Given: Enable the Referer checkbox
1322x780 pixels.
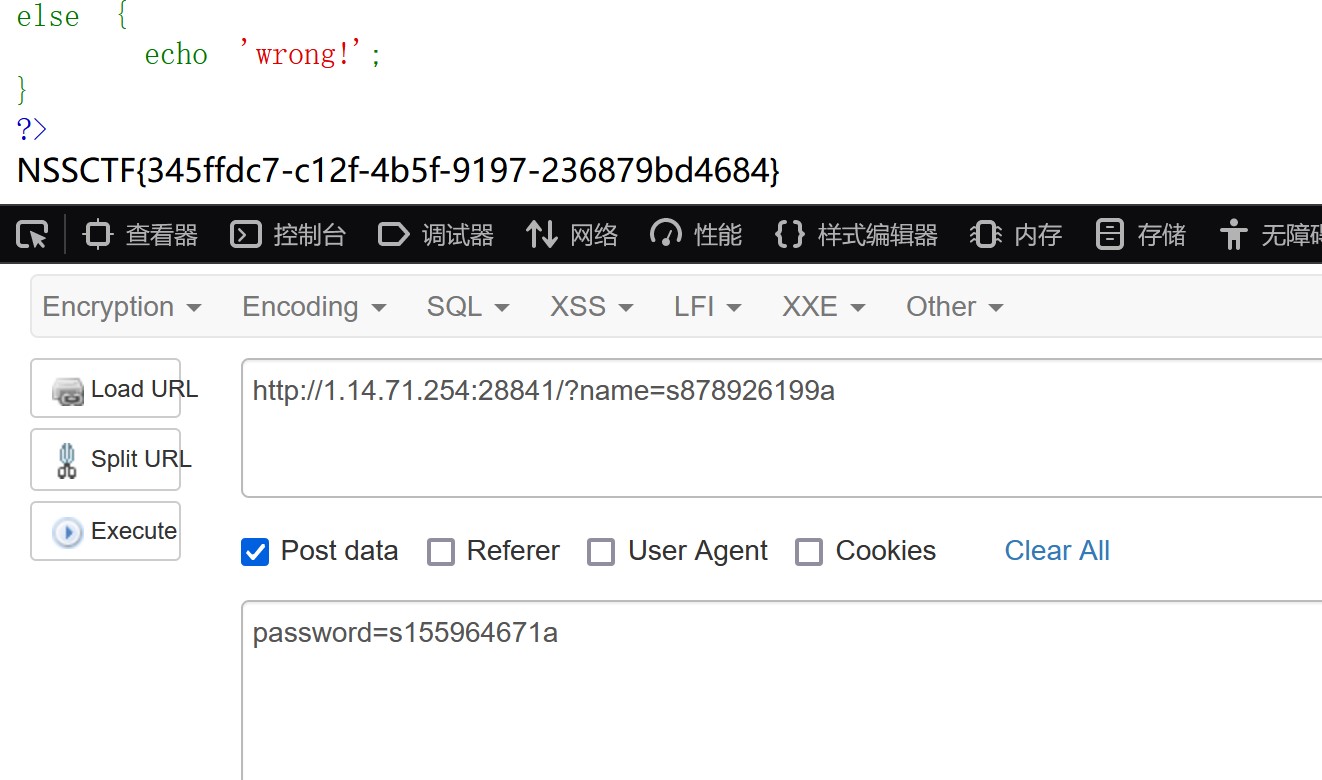Looking at the screenshot, I should [441, 552].
